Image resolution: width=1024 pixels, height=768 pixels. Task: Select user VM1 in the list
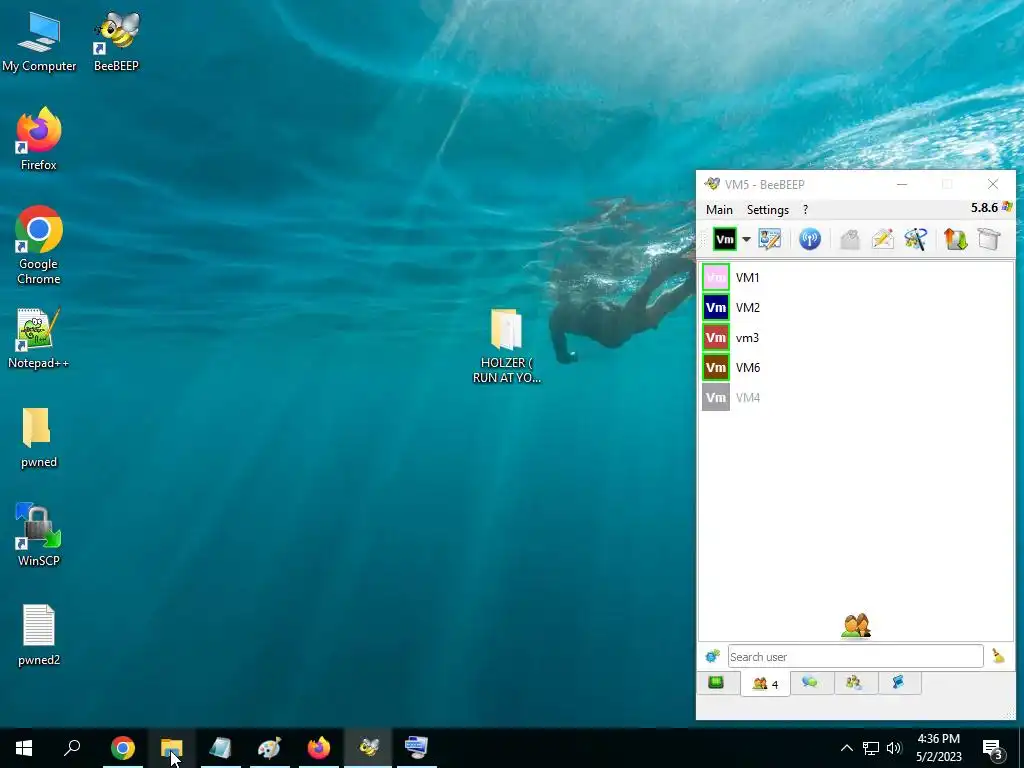click(856, 278)
